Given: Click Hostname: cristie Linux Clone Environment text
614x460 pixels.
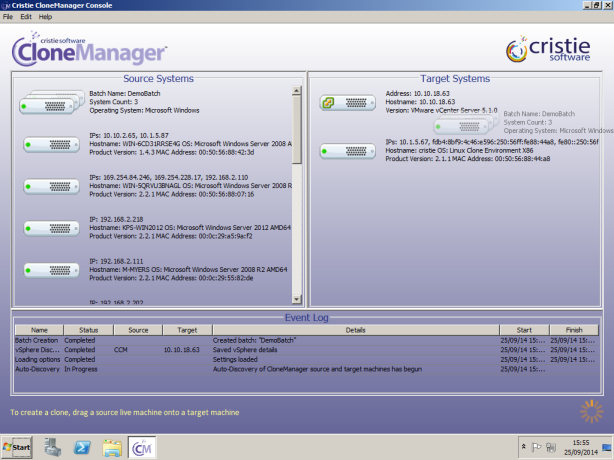Looking at the screenshot, I should coord(459,150).
